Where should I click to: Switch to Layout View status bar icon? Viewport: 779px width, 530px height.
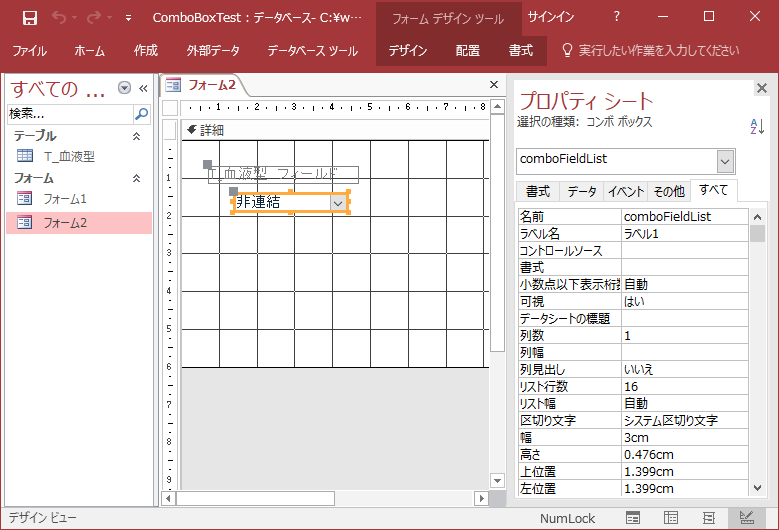(709, 518)
